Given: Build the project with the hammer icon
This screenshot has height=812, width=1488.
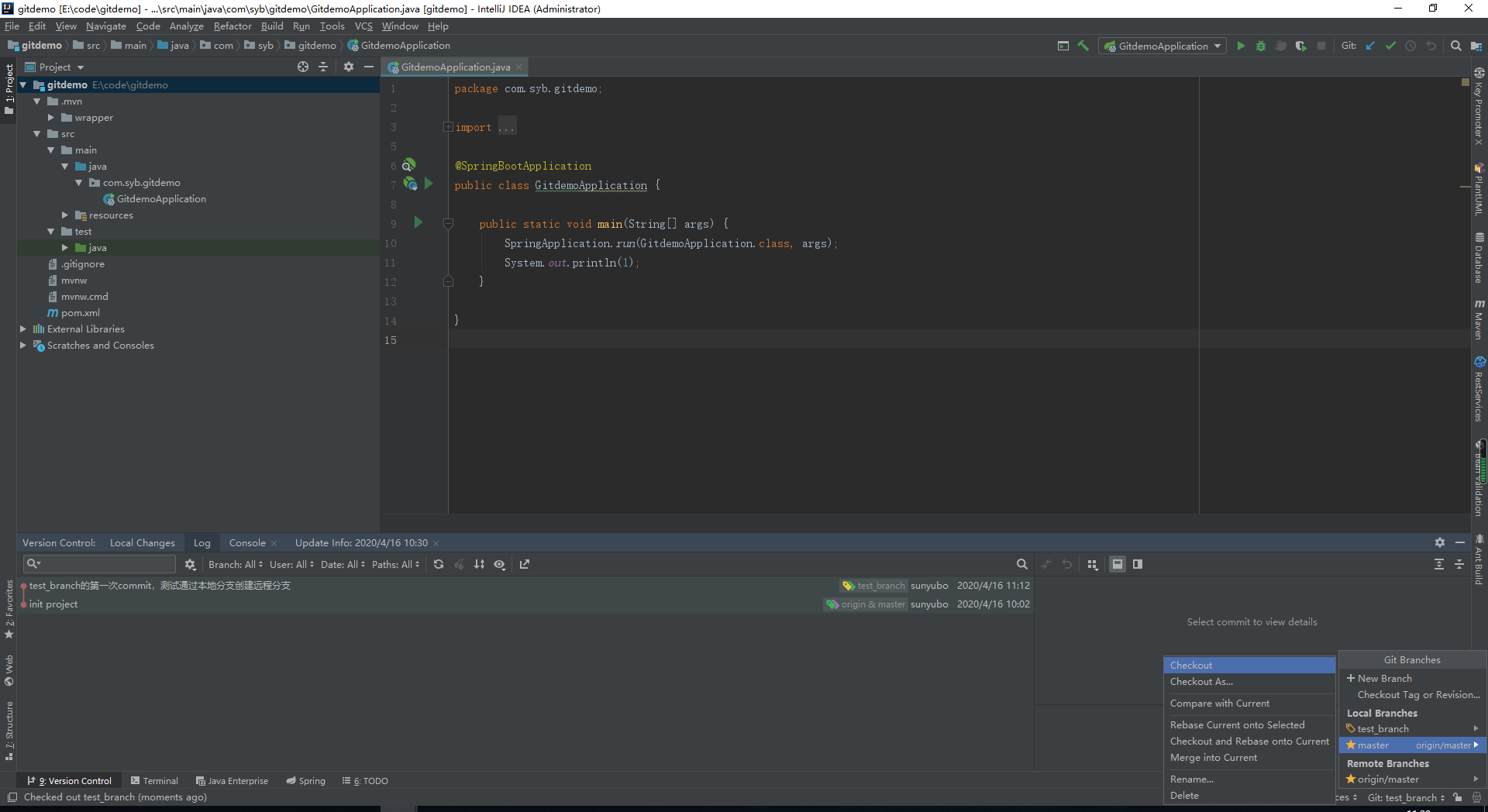Looking at the screenshot, I should (x=1083, y=46).
